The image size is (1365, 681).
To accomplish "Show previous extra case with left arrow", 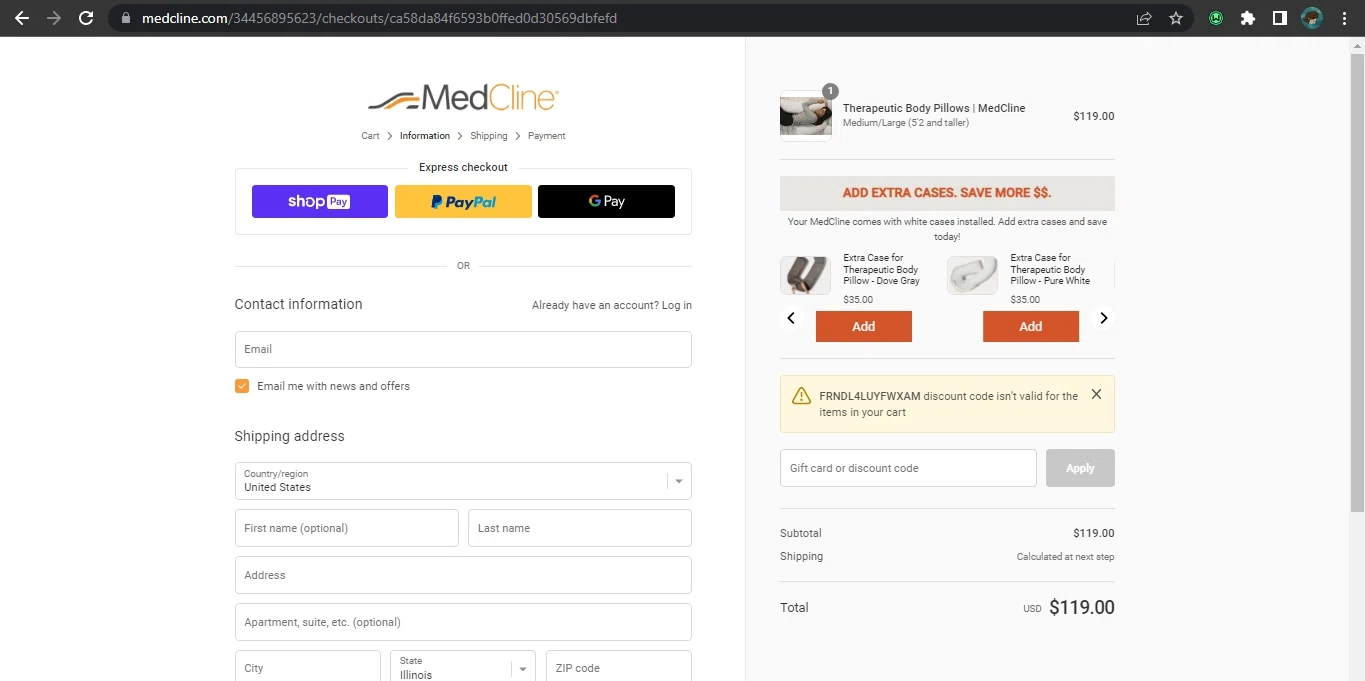I will click(x=791, y=318).
